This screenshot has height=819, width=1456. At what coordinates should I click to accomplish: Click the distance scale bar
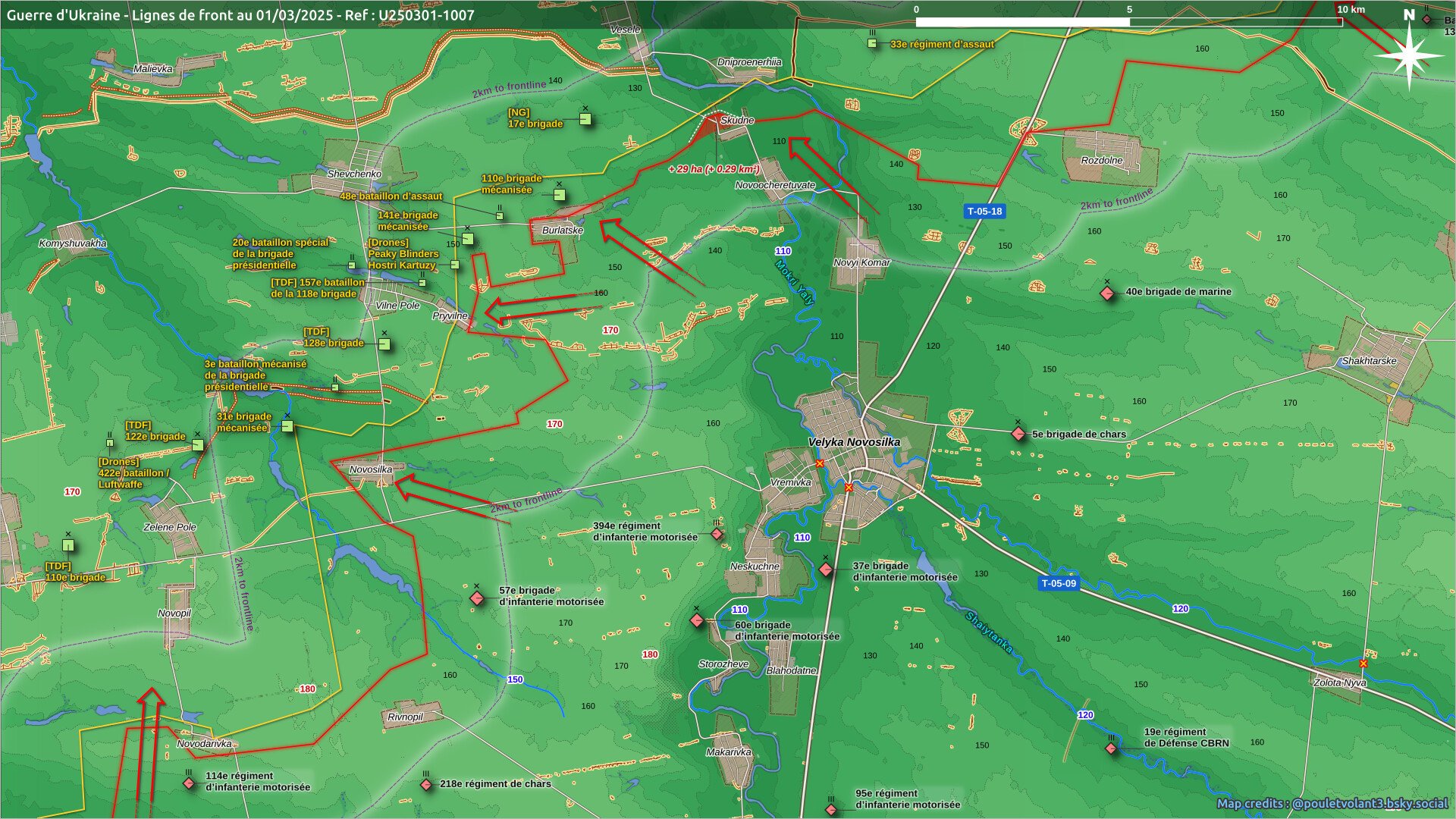1129,22
